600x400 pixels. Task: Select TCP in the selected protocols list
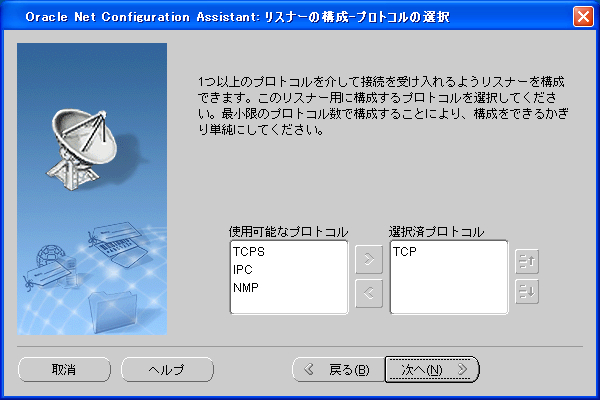[404, 251]
